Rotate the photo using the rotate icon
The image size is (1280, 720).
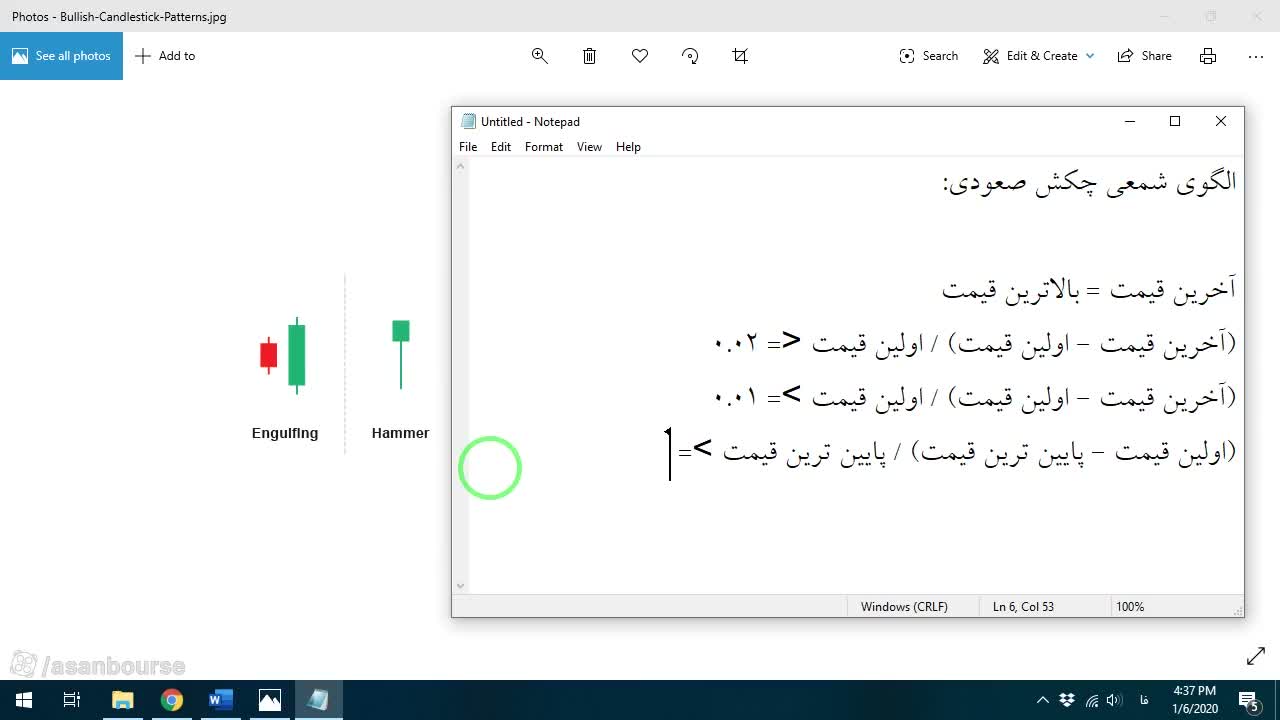690,56
